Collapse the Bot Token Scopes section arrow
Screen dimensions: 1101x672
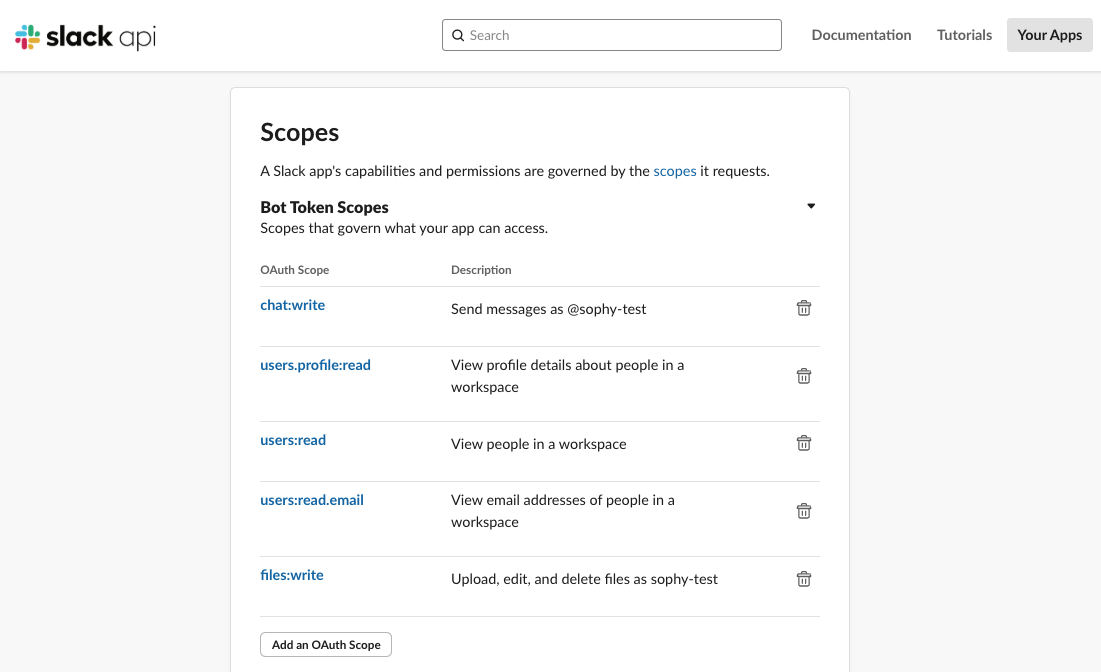(x=811, y=206)
